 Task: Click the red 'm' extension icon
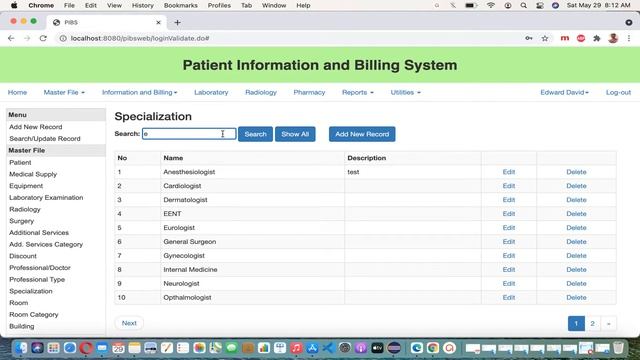tap(565, 38)
